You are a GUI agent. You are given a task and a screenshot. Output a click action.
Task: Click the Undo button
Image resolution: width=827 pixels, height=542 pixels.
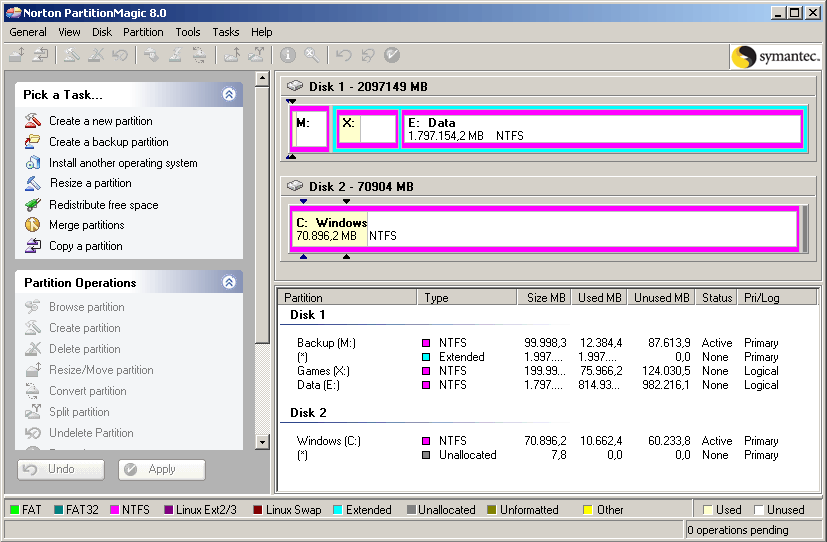tap(61, 469)
